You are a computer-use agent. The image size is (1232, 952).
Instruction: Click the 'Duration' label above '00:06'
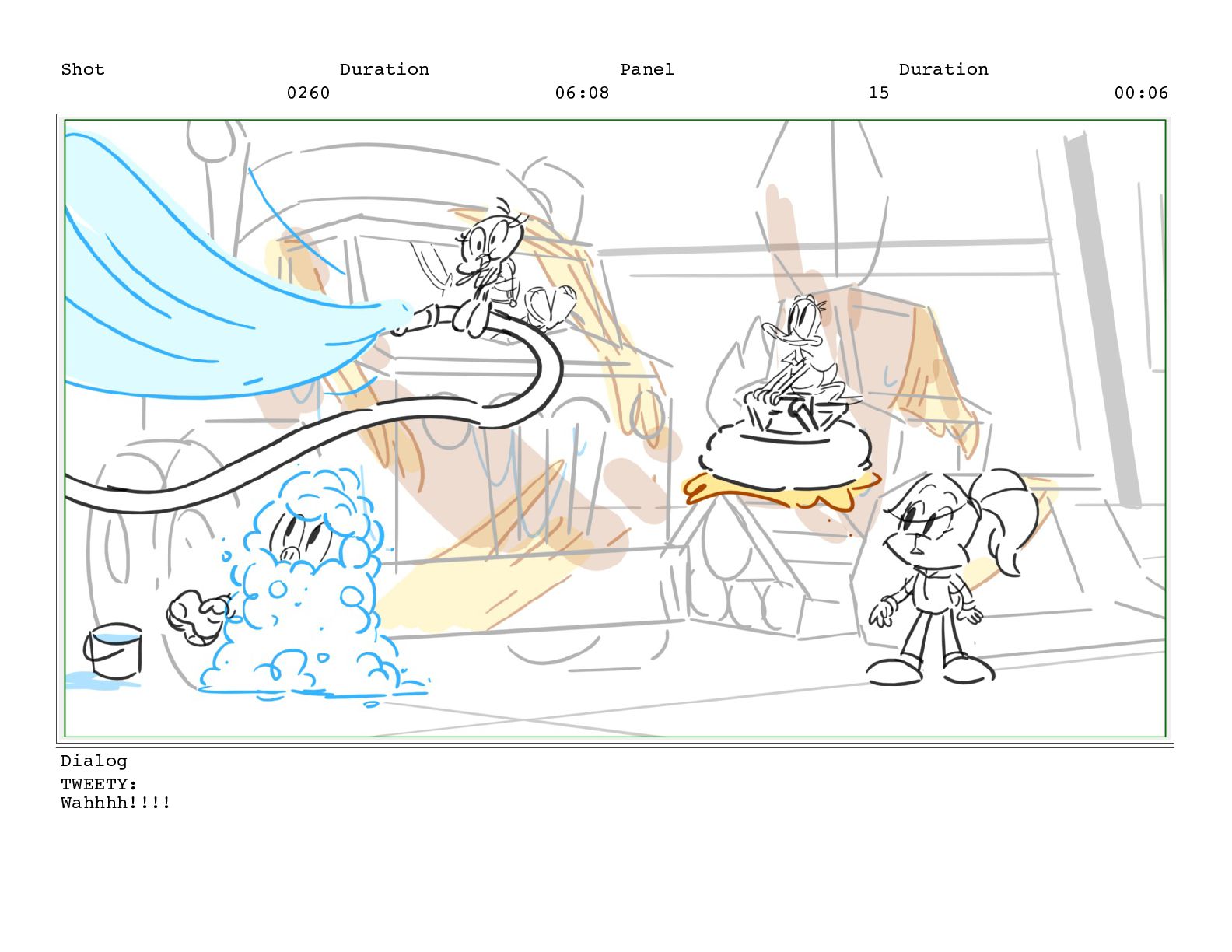pos(943,69)
